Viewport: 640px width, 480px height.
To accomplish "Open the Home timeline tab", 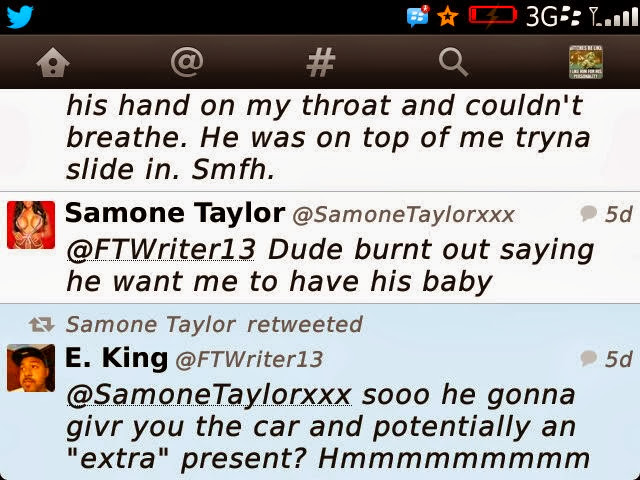I will pos(53,62).
